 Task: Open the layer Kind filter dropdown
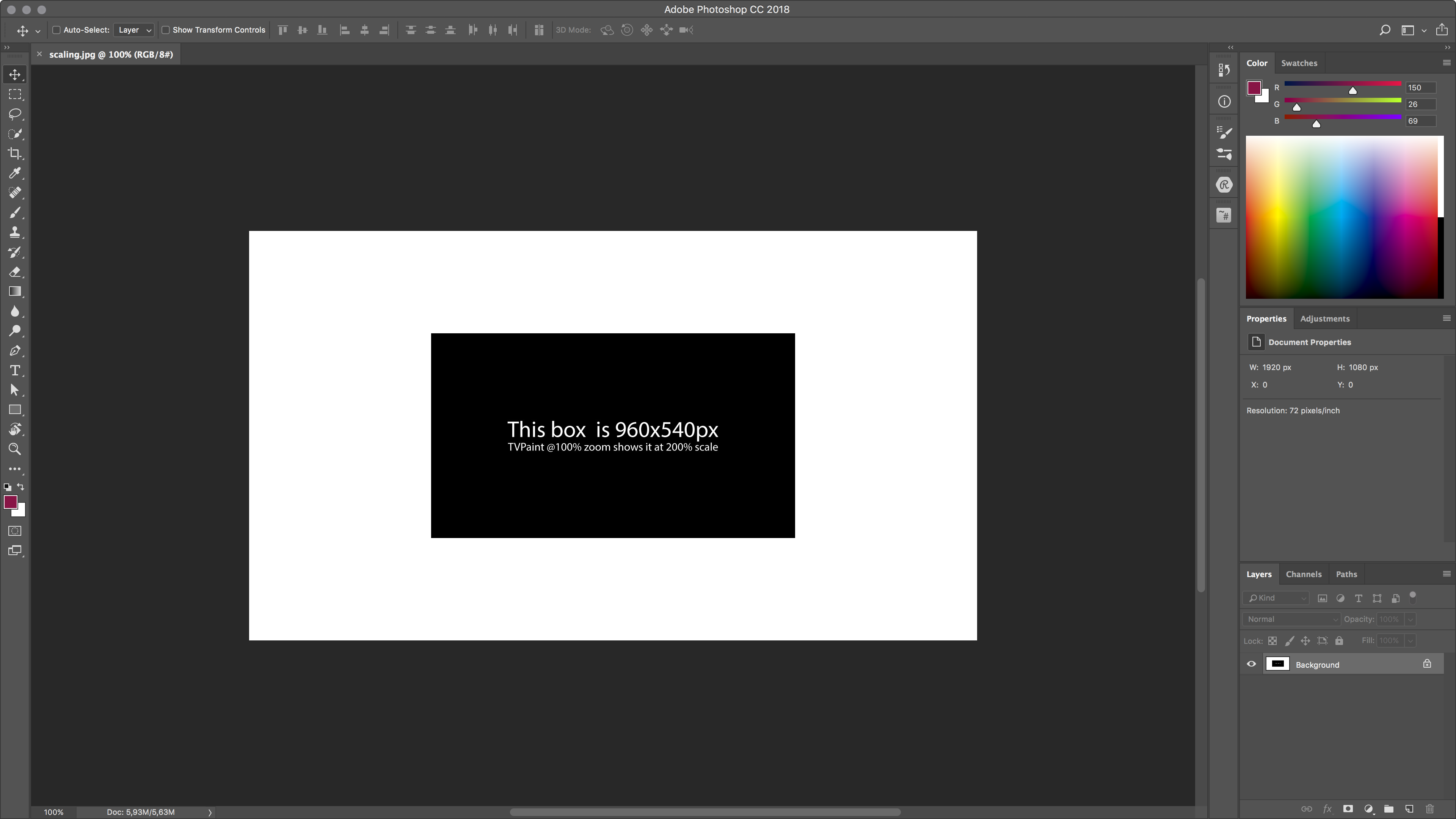(1276, 598)
